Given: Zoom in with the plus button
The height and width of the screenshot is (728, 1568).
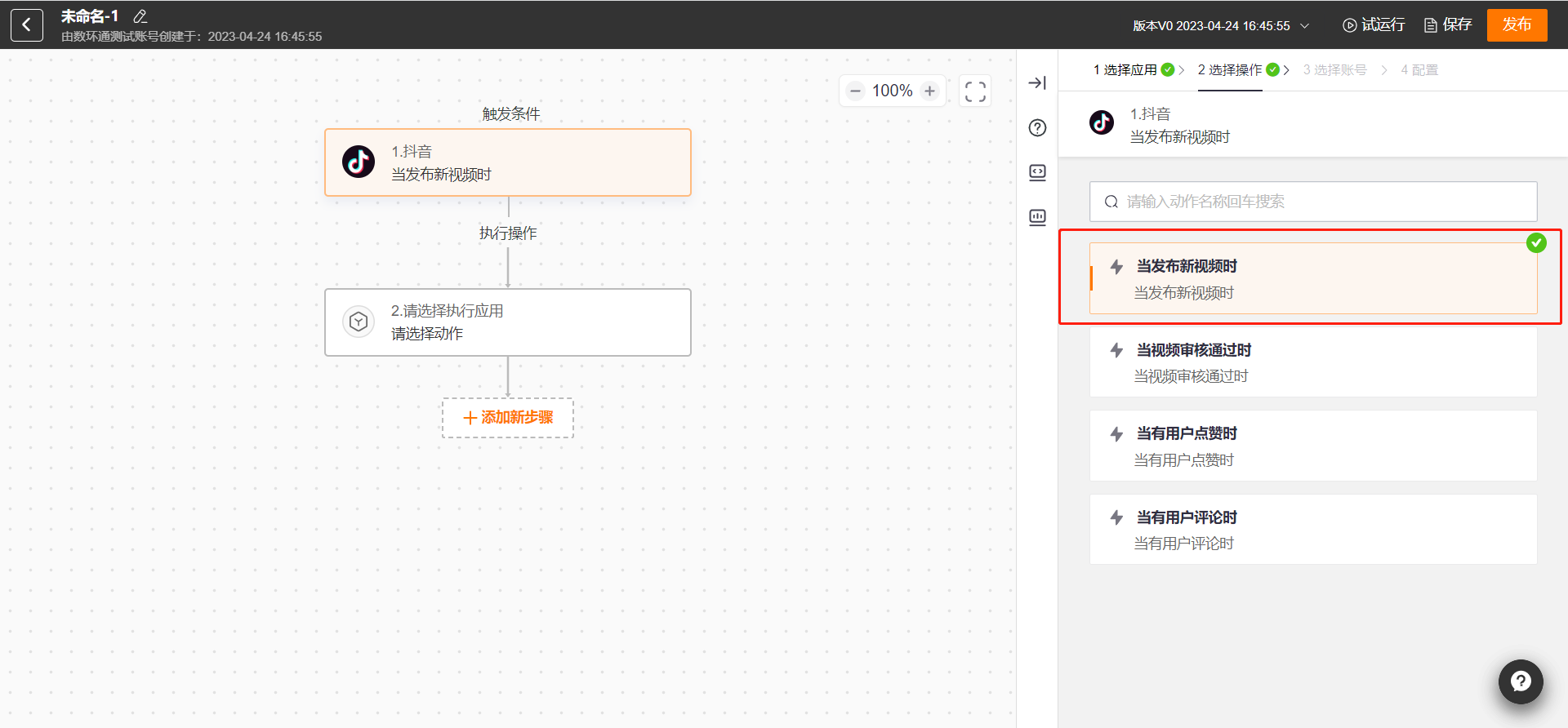Looking at the screenshot, I should click(x=929, y=91).
